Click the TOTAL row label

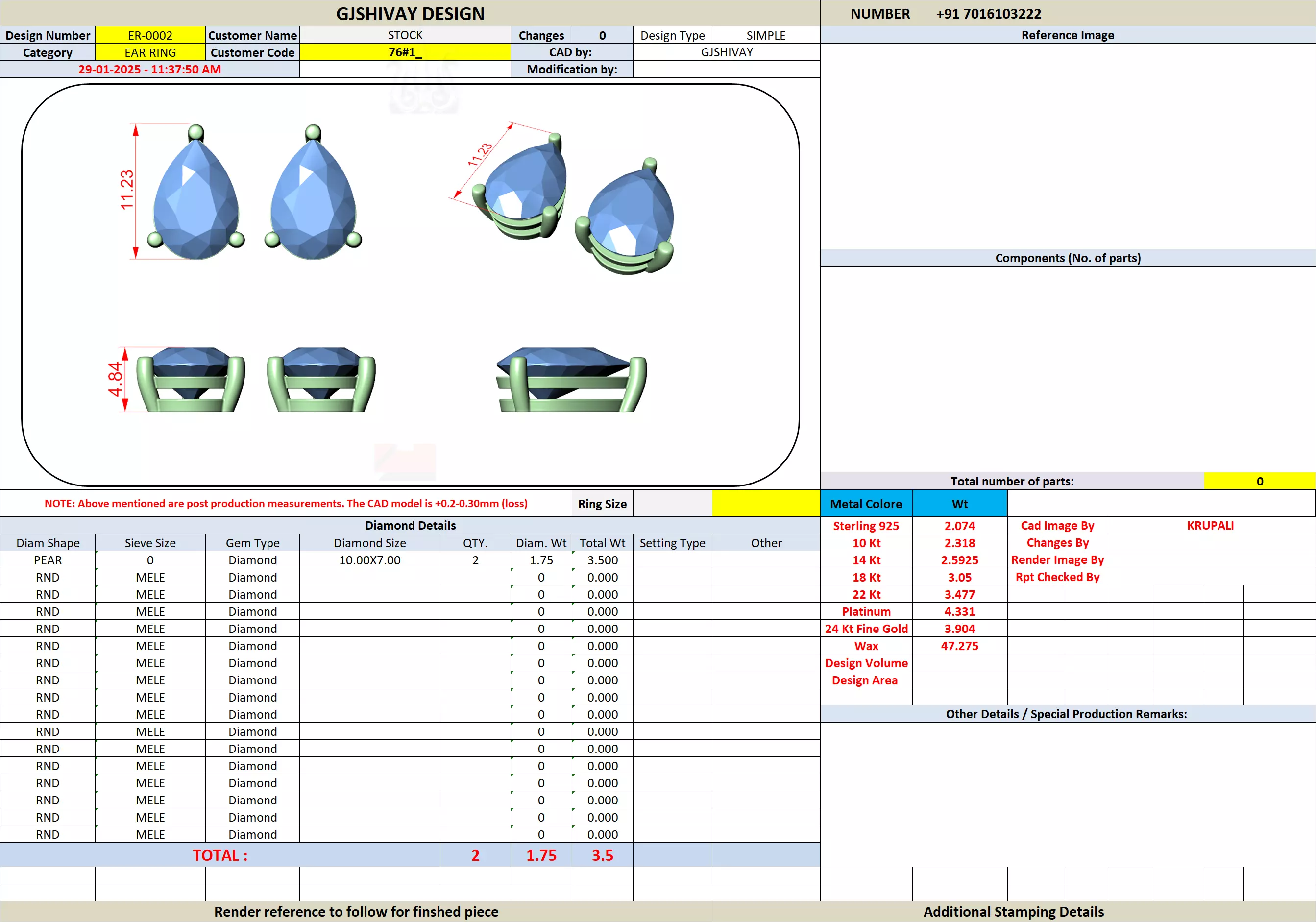220,855
